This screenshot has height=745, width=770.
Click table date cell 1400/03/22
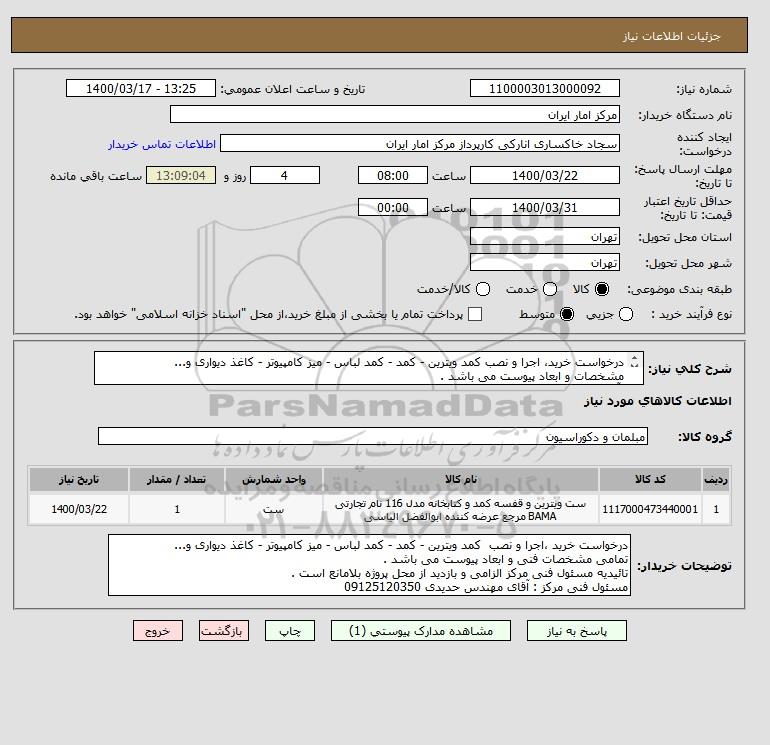79,509
